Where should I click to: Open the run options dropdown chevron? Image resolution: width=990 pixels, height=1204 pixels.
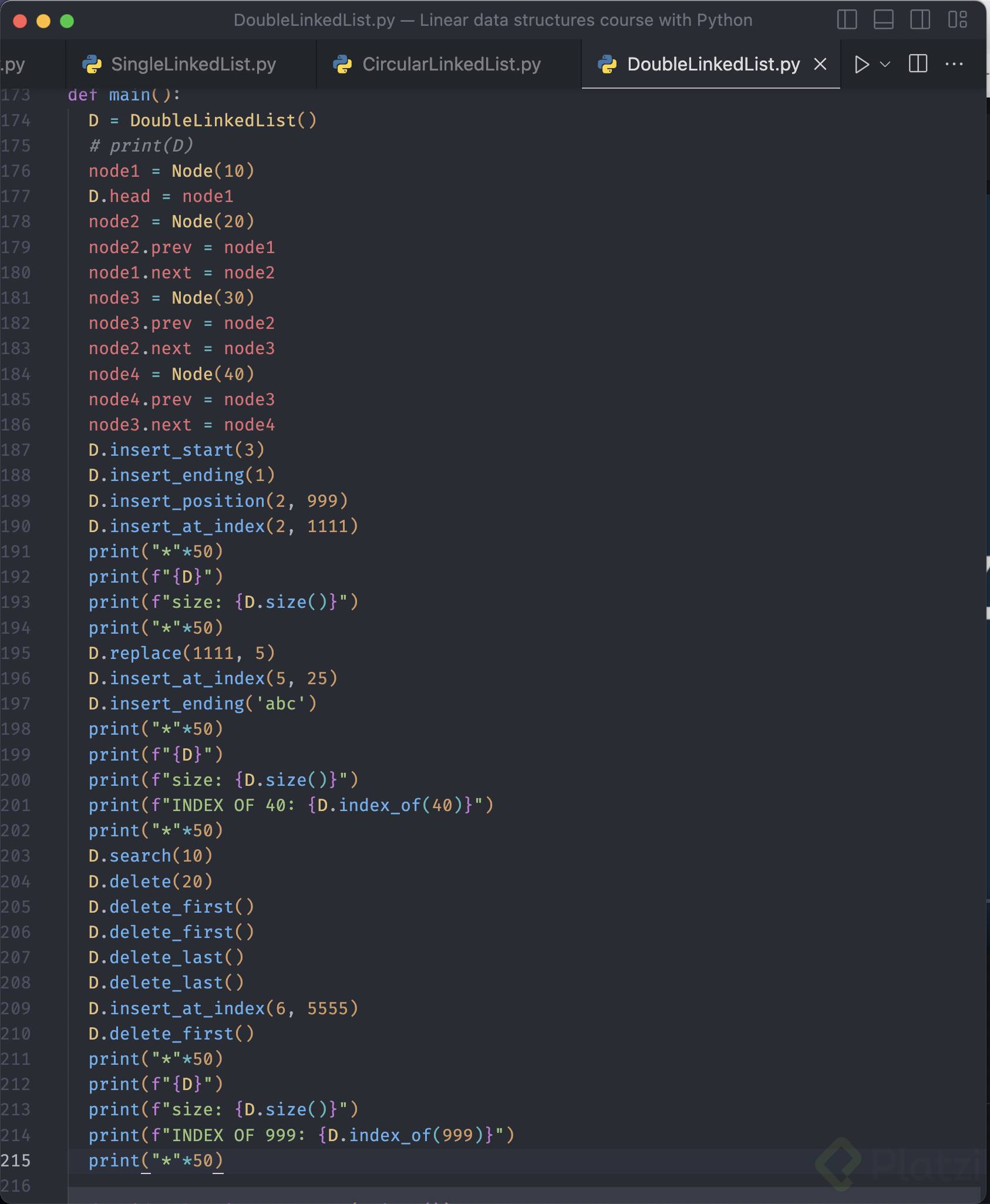coord(885,64)
